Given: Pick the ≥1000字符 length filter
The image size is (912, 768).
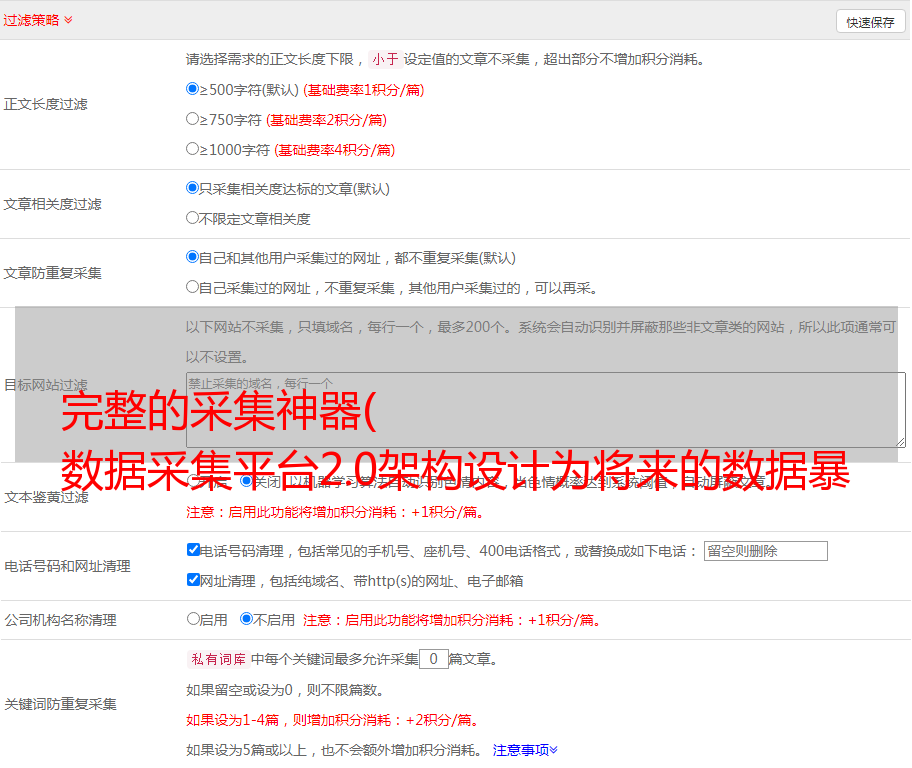Looking at the screenshot, I should (x=193, y=149).
